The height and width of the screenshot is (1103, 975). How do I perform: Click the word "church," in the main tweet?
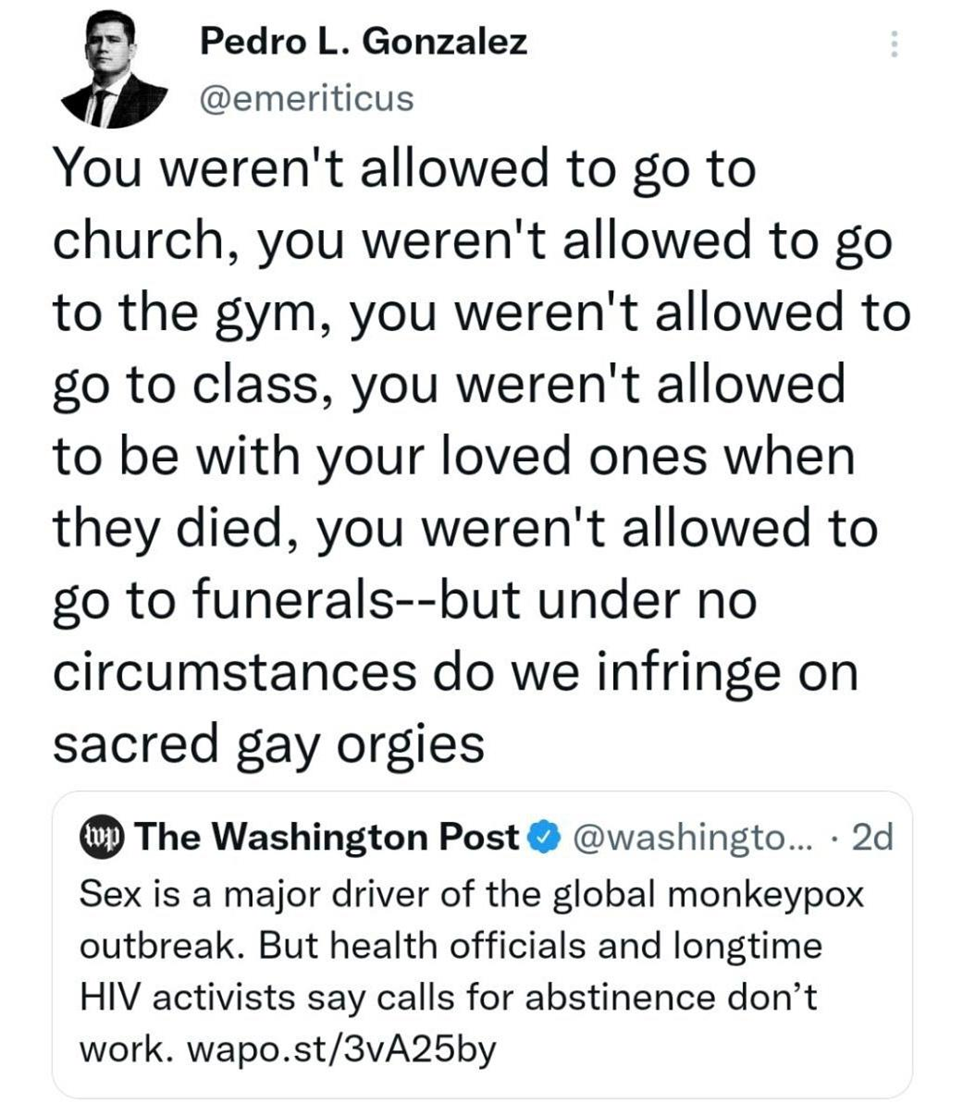144,241
